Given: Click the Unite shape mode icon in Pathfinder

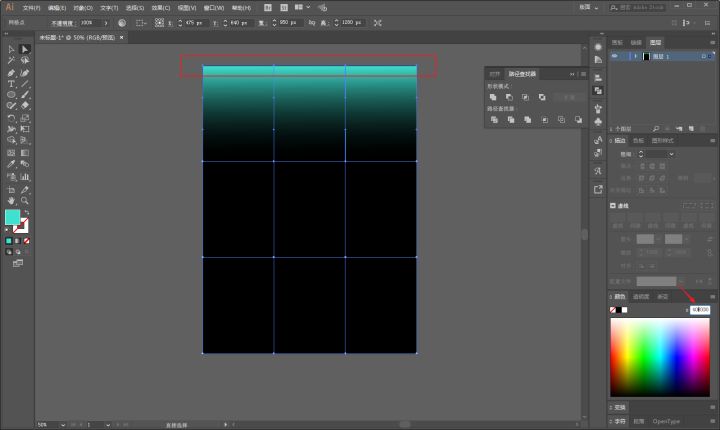Looking at the screenshot, I should pyautogui.click(x=493, y=97).
